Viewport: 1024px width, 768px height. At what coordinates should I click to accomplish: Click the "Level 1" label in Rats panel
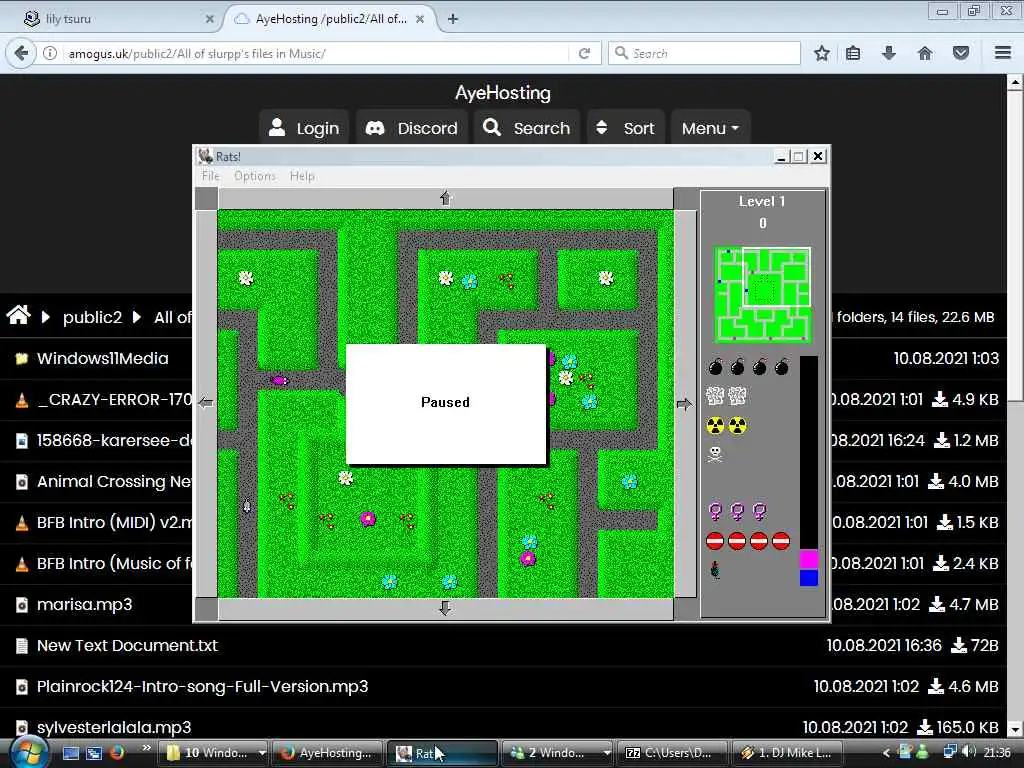761,201
